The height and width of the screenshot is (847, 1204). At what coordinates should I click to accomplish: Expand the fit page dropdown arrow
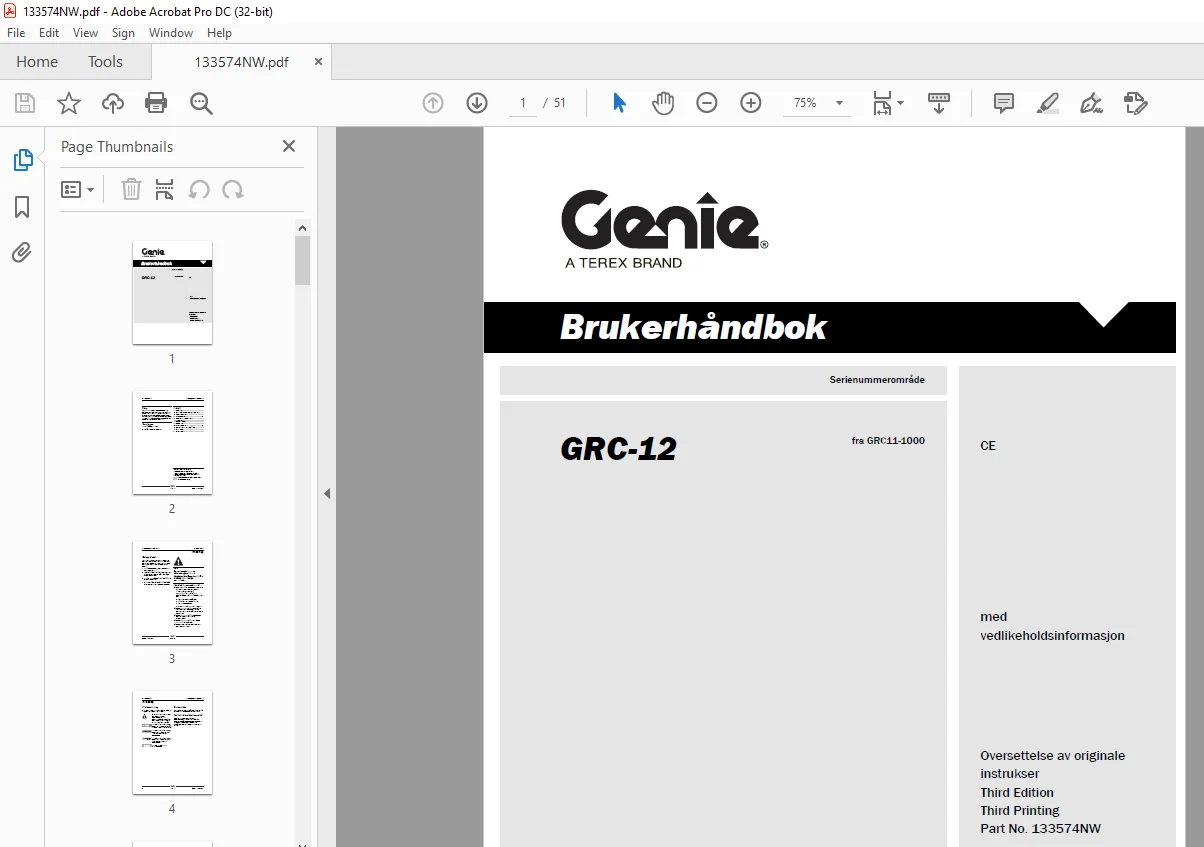pos(900,103)
